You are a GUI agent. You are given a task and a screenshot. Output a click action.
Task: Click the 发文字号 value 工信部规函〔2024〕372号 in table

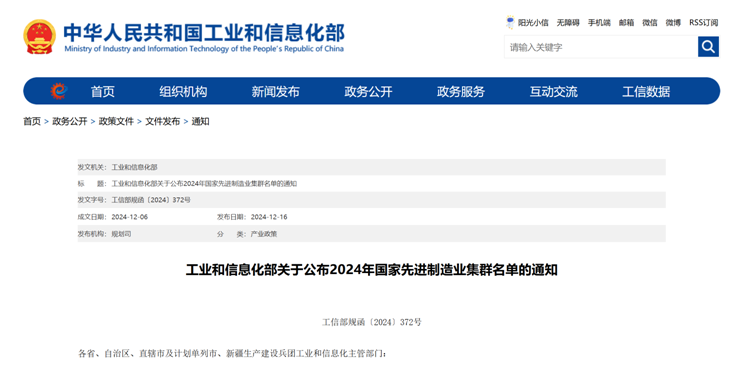point(151,200)
